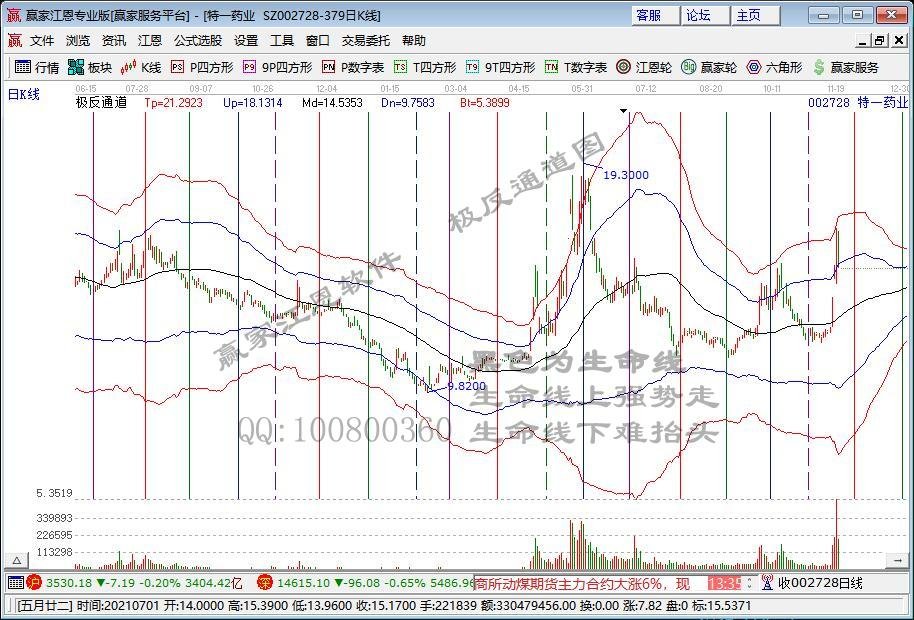Launch the 赢家轮 winner wheel
The image size is (914, 620).
pos(709,68)
